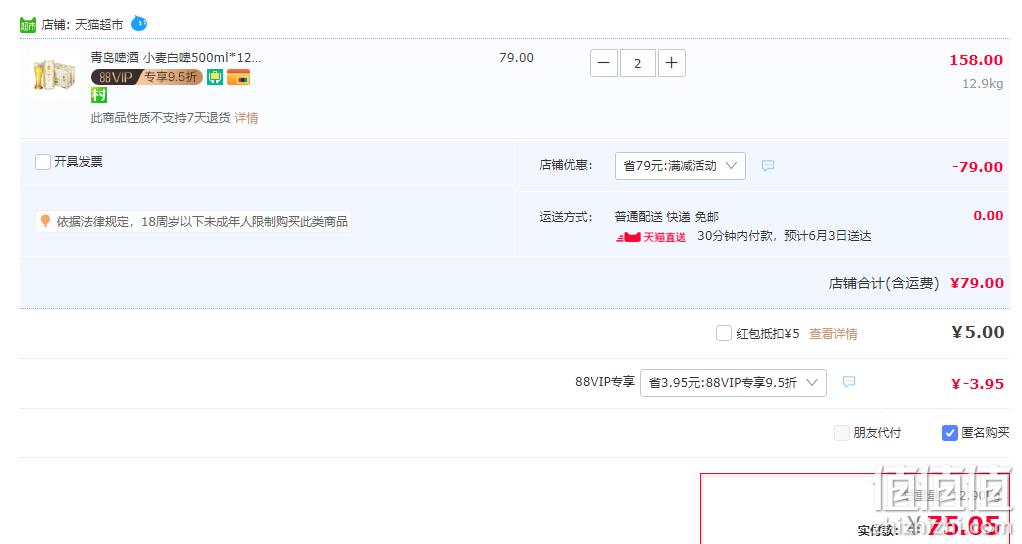The image size is (1022, 544).
Task: Click the orange lightbulb notice icon
Action: [45, 222]
